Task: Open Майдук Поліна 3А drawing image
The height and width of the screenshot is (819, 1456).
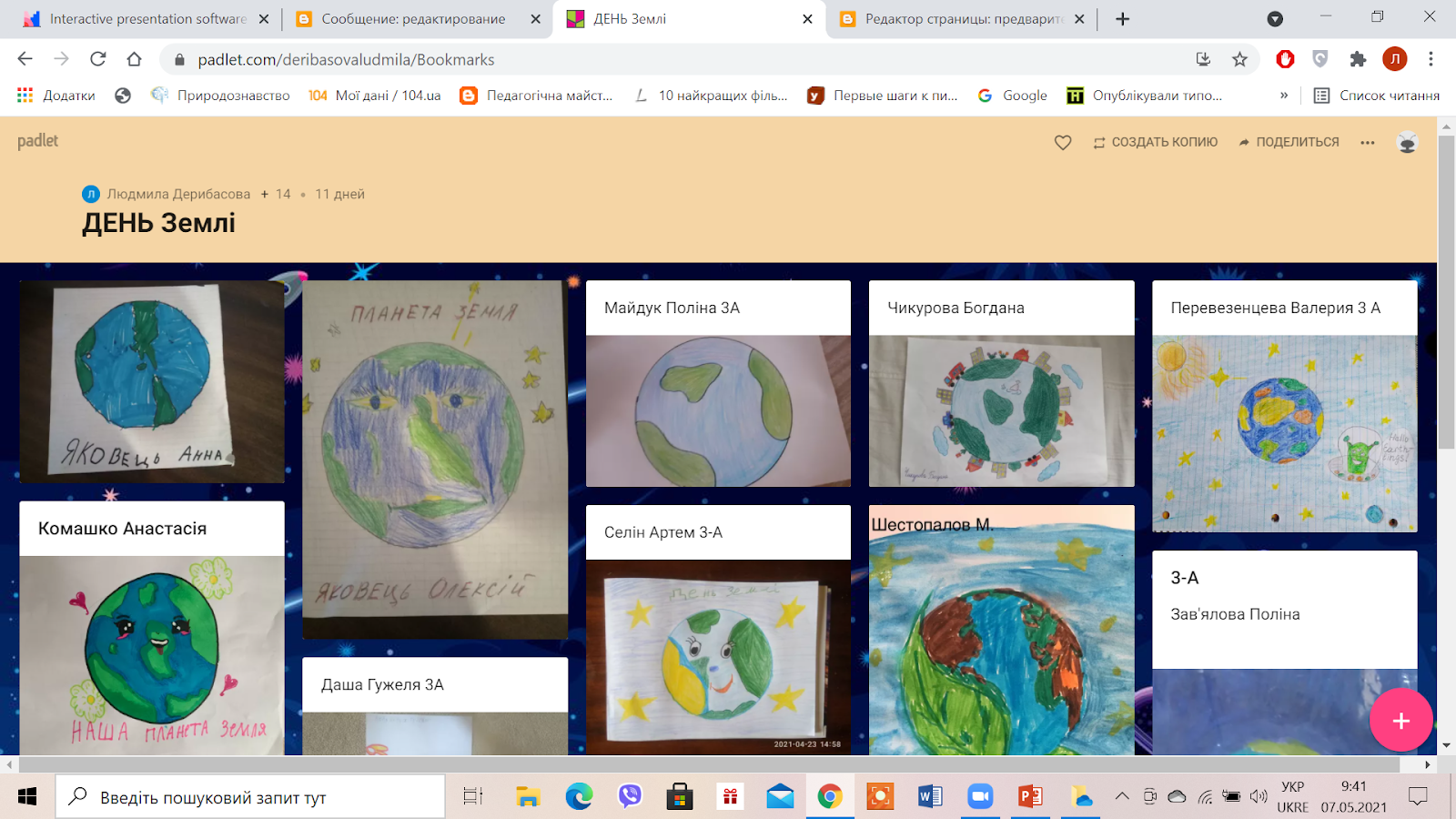Action: 718,411
